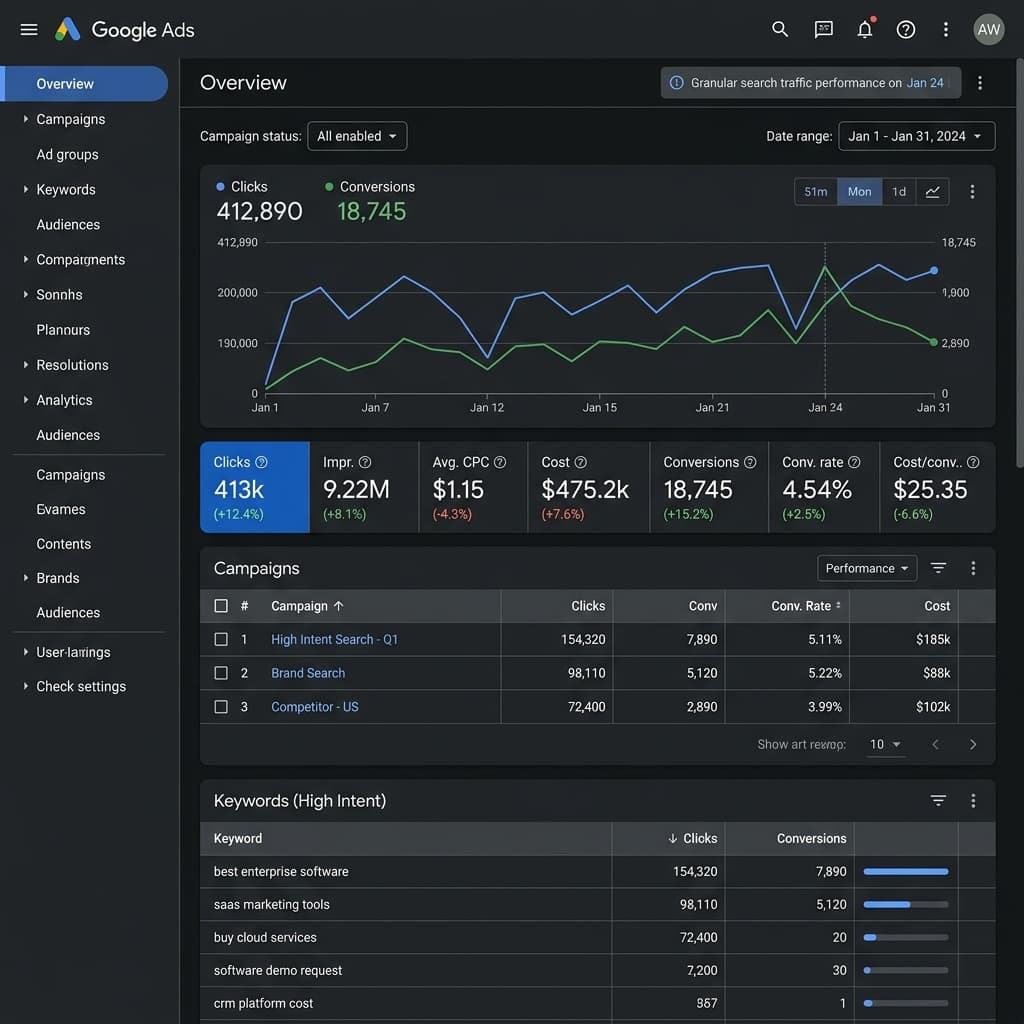Viewport: 1024px width, 1024px height.
Task: Click the search magnifier icon
Action: 780,30
